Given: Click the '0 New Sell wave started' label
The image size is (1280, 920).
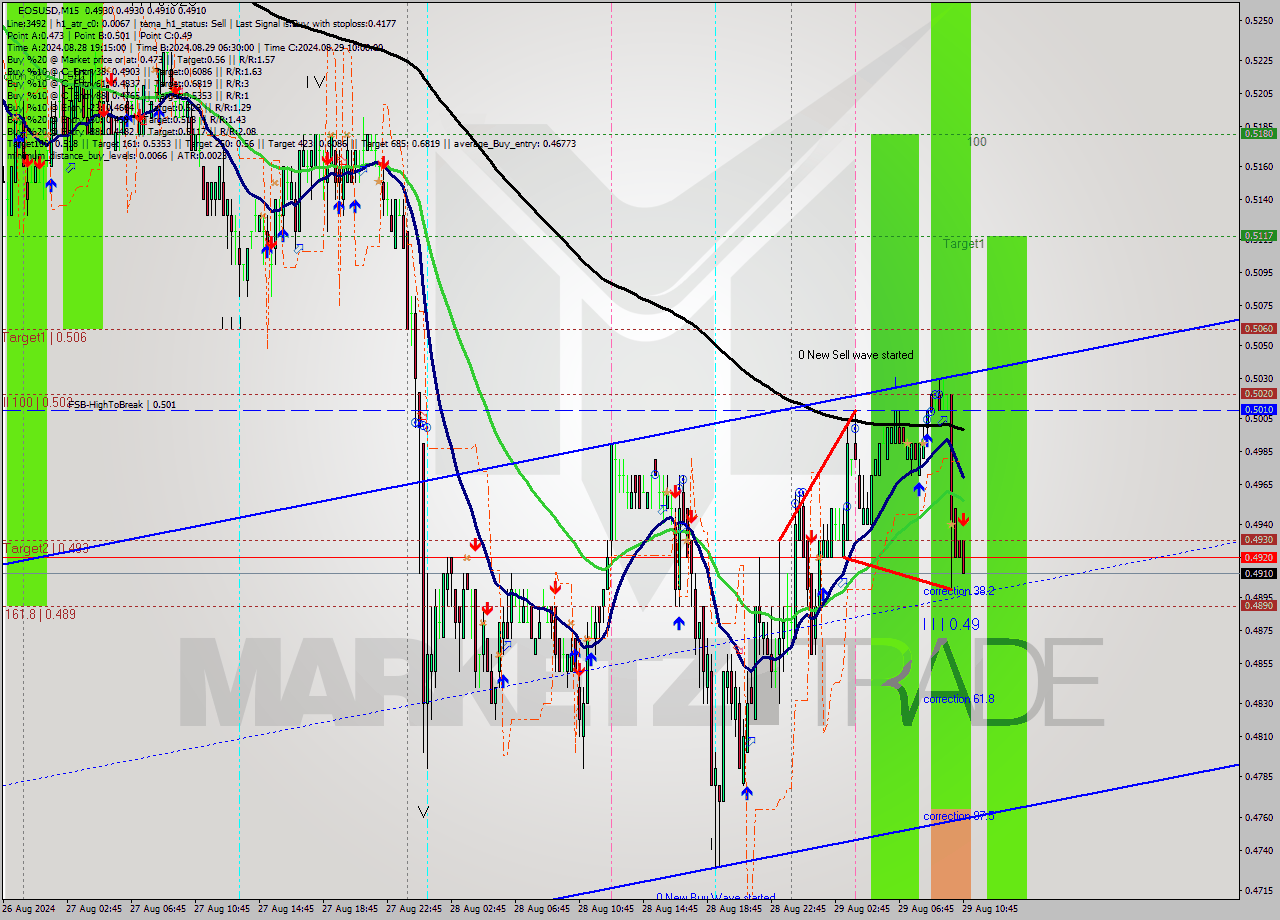Looking at the screenshot, I should pyautogui.click(x=855, y=355).
